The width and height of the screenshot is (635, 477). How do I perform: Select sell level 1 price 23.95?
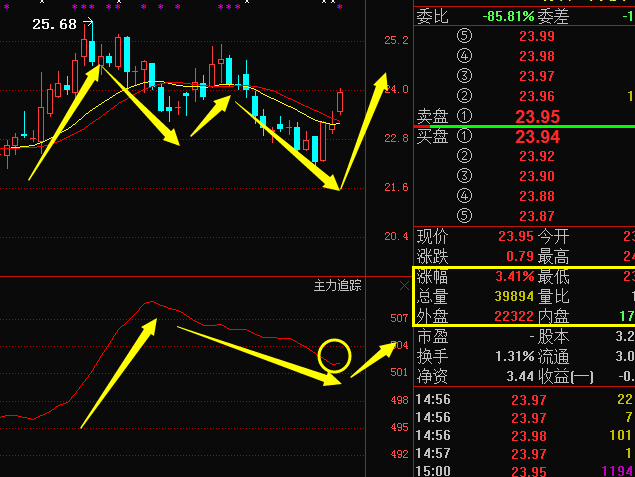(537, 116)
